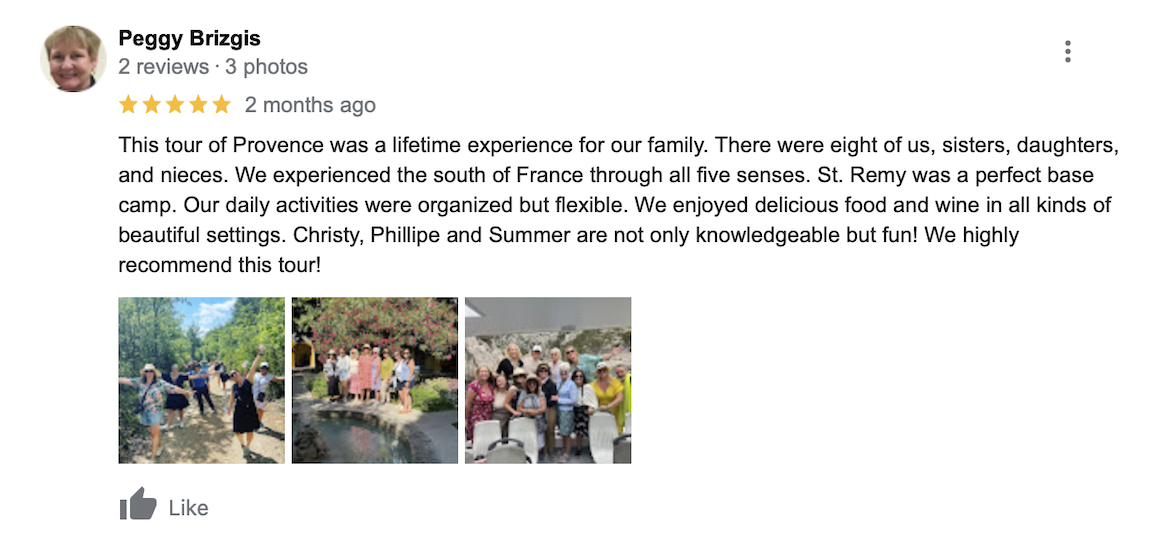The width and height of the screenshot is (1154, 552).
Task: Click the fifth gold rating star
Action: click(x=222, y=105)
